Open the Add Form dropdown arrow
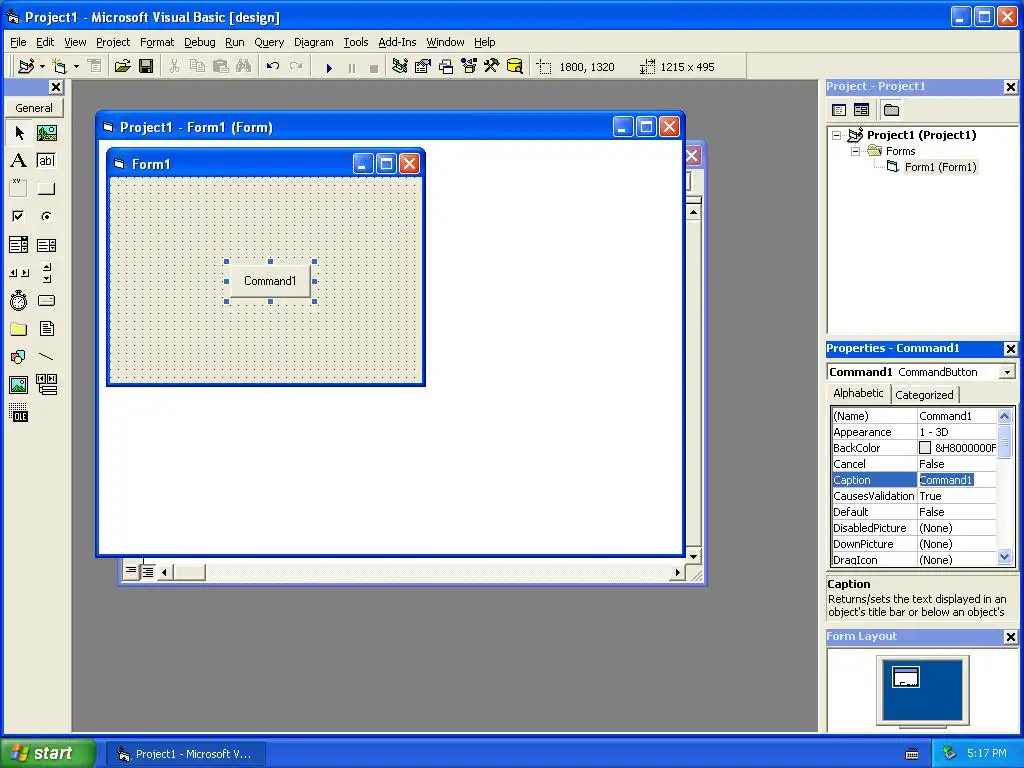Screen dimensions: 1024x768 76,67
